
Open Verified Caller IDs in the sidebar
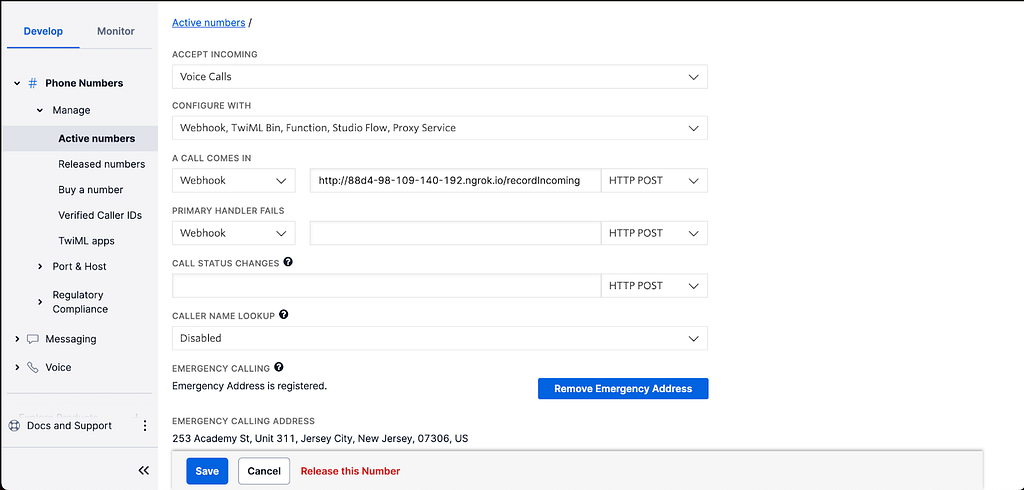click(x=100, y=215)
